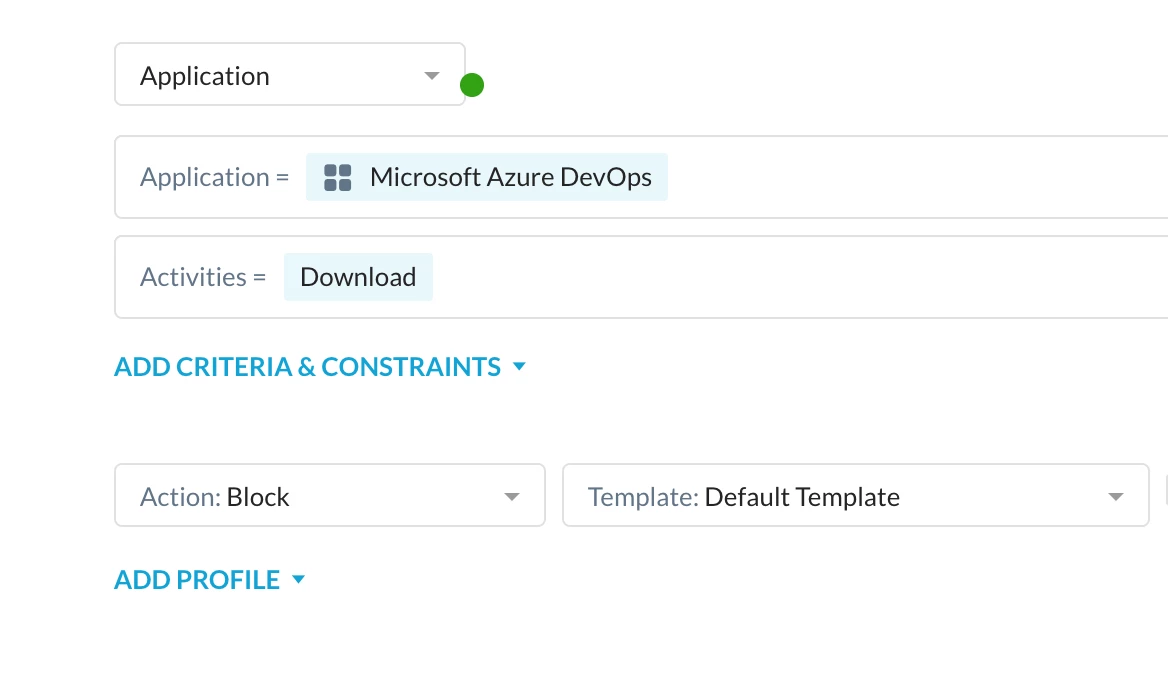Click the ADD PROFILE link
The height and width of the screenshot is (696, 1168).
[197, 580]
